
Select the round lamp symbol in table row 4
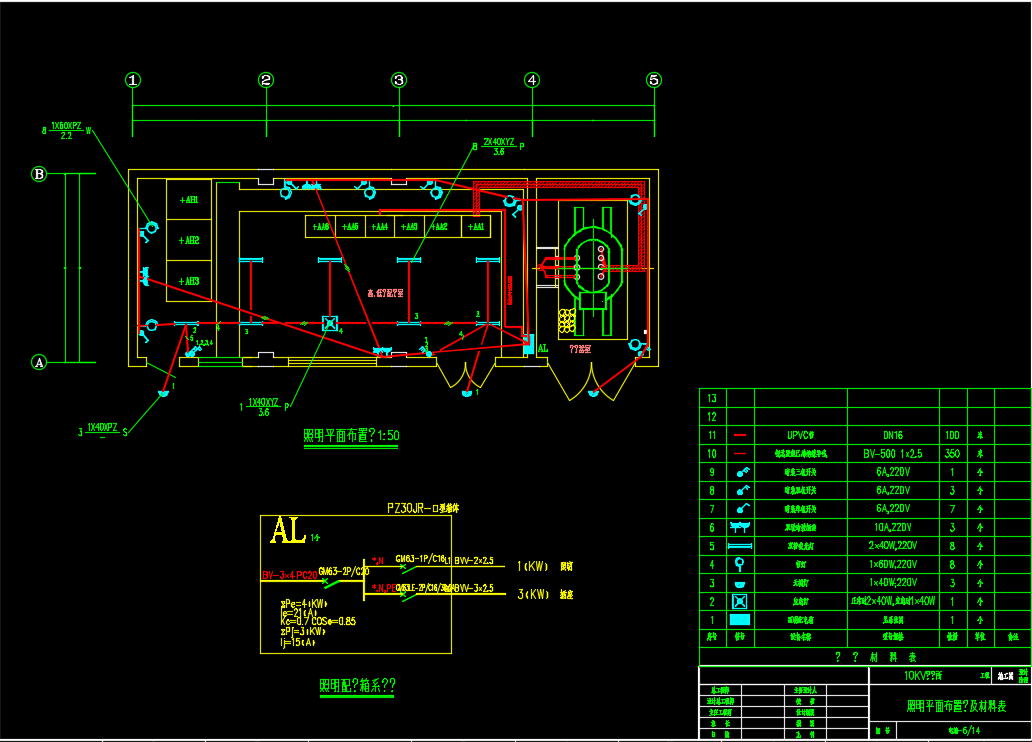point(740,564)
